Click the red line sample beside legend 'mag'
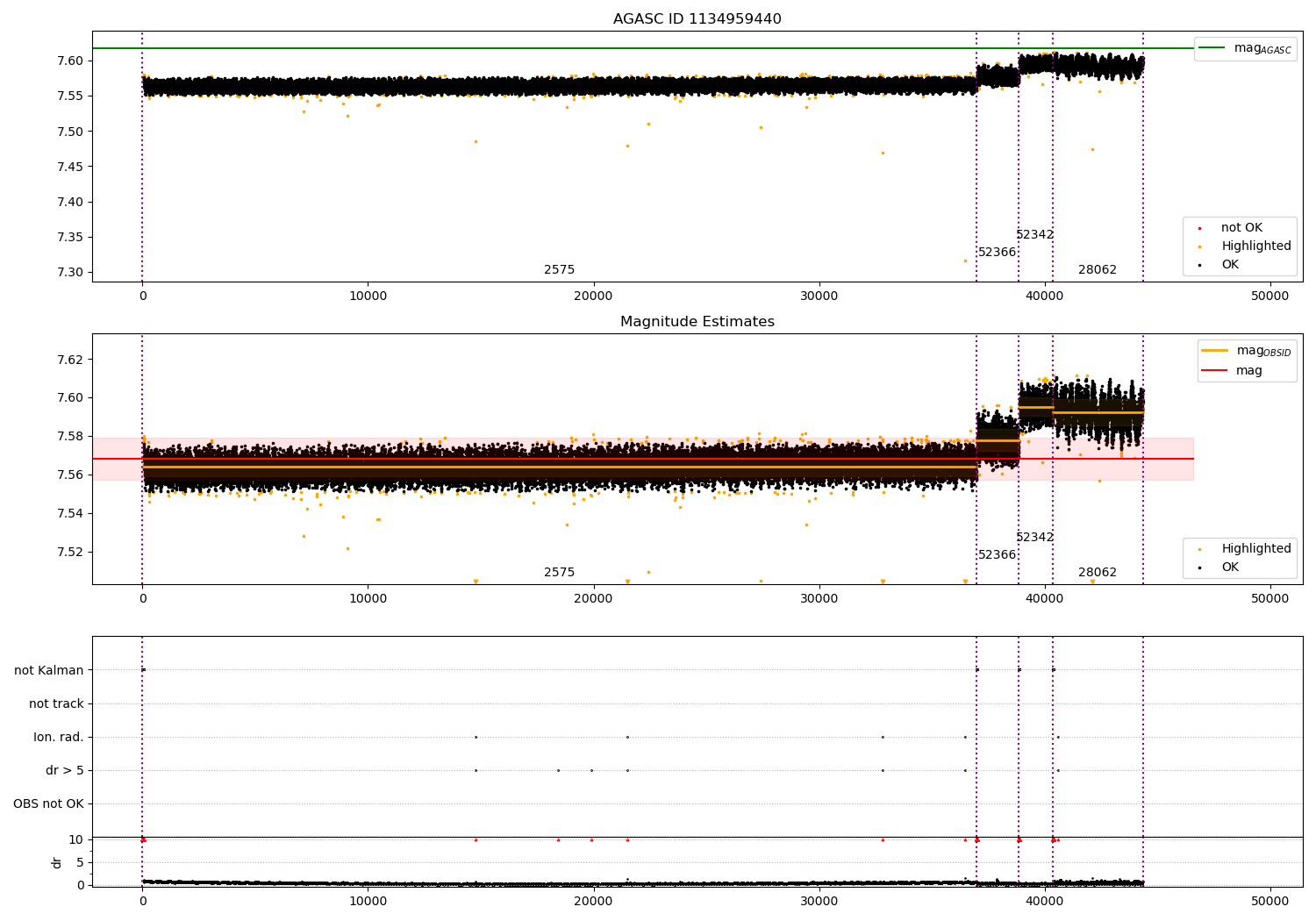Viewport: 1316px width, 921px height. pyautogui.click(x=1214, y=371)
